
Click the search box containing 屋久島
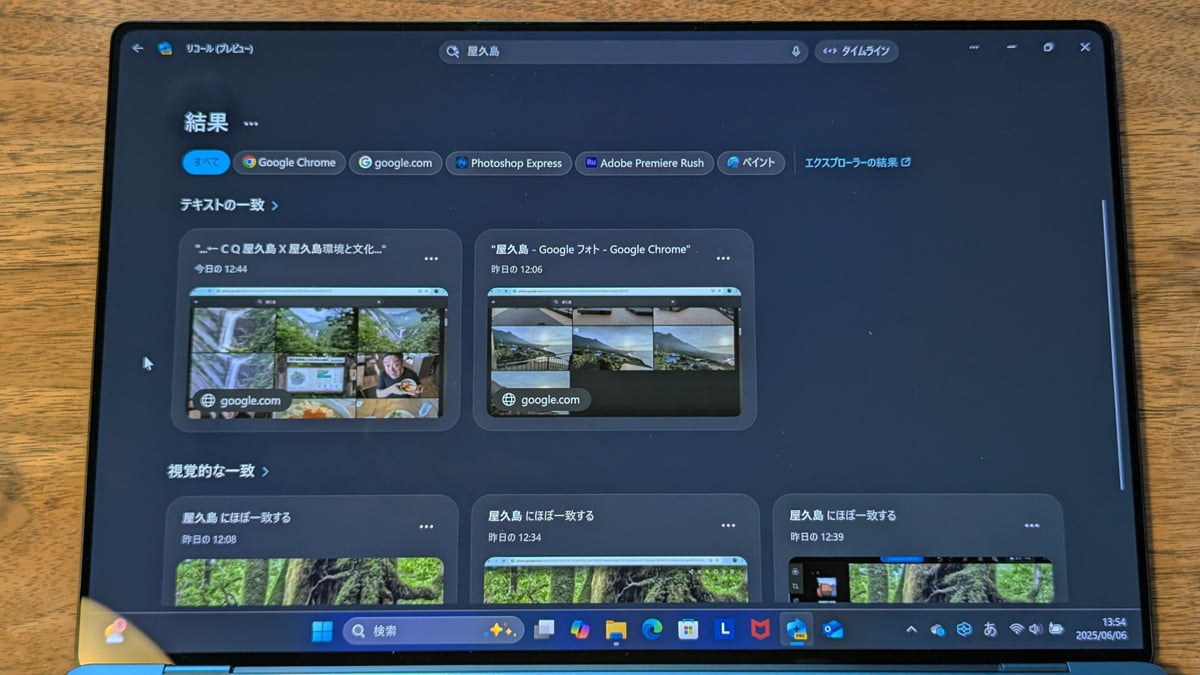tap(623, 51)
